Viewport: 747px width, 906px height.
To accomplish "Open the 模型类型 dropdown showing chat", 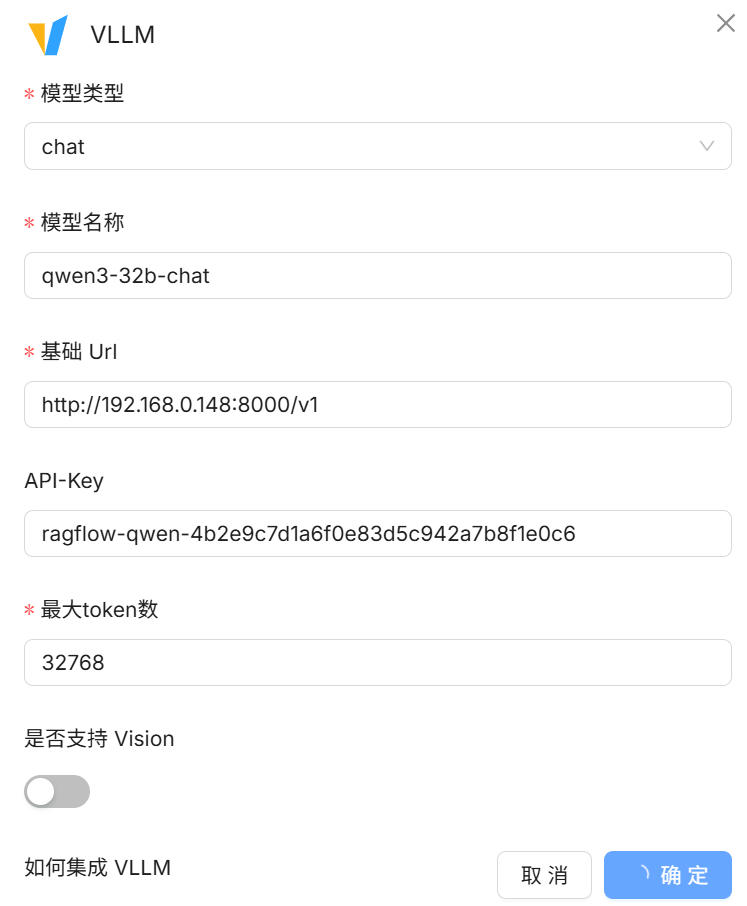I will coord(377,146).
